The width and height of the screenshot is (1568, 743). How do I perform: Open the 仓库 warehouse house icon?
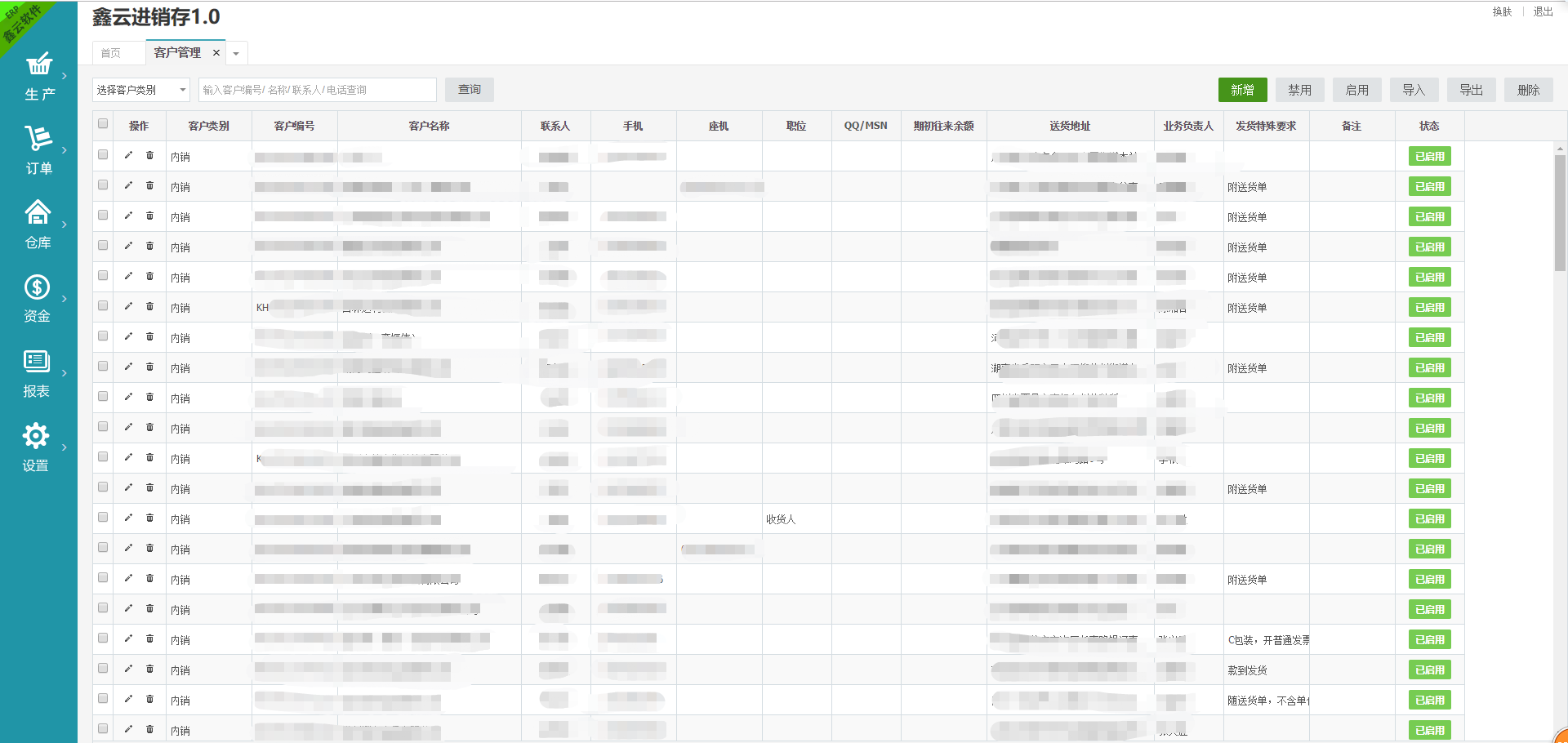pyautogui.click(x=38, y=212)
